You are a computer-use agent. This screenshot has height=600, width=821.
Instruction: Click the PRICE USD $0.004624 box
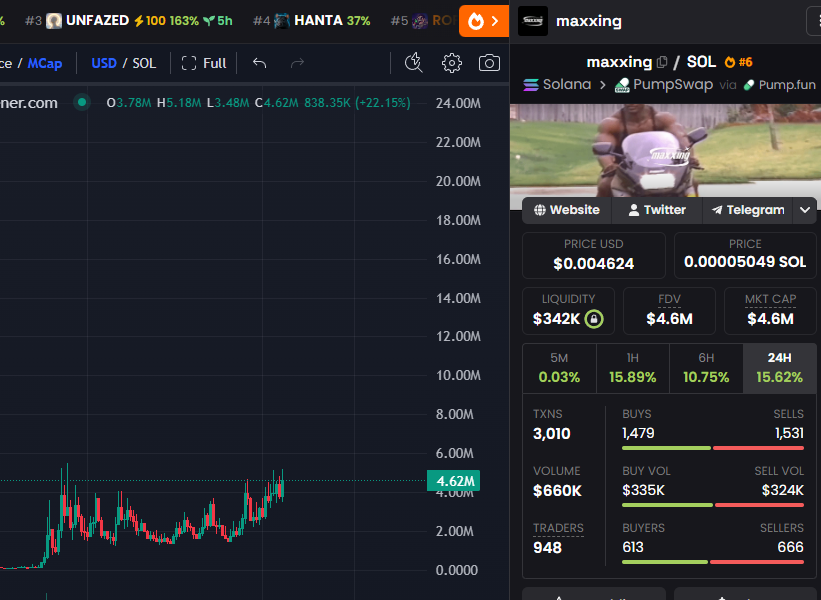coord(594,255)
